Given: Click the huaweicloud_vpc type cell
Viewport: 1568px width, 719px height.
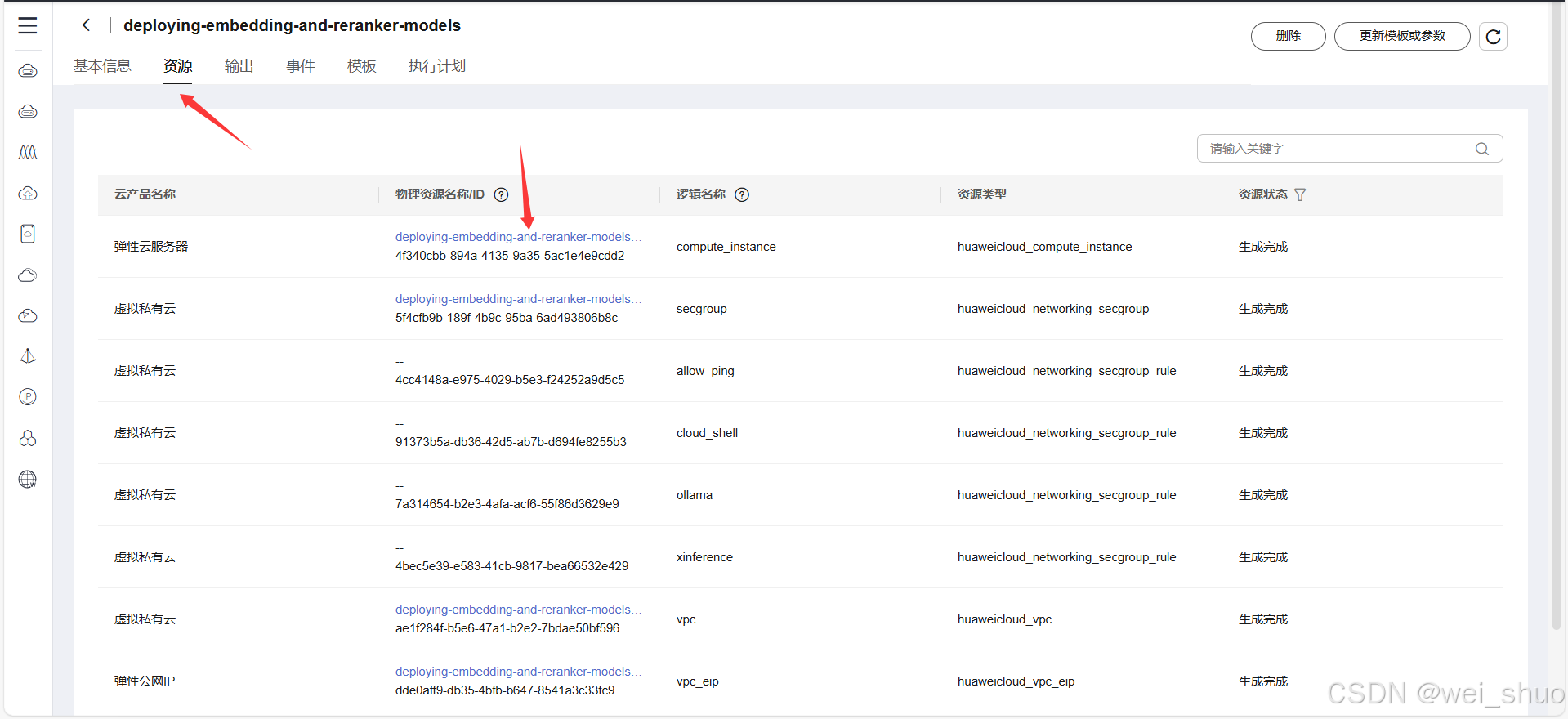Looking at the screenshot, I should click(x=1004, y=619).
